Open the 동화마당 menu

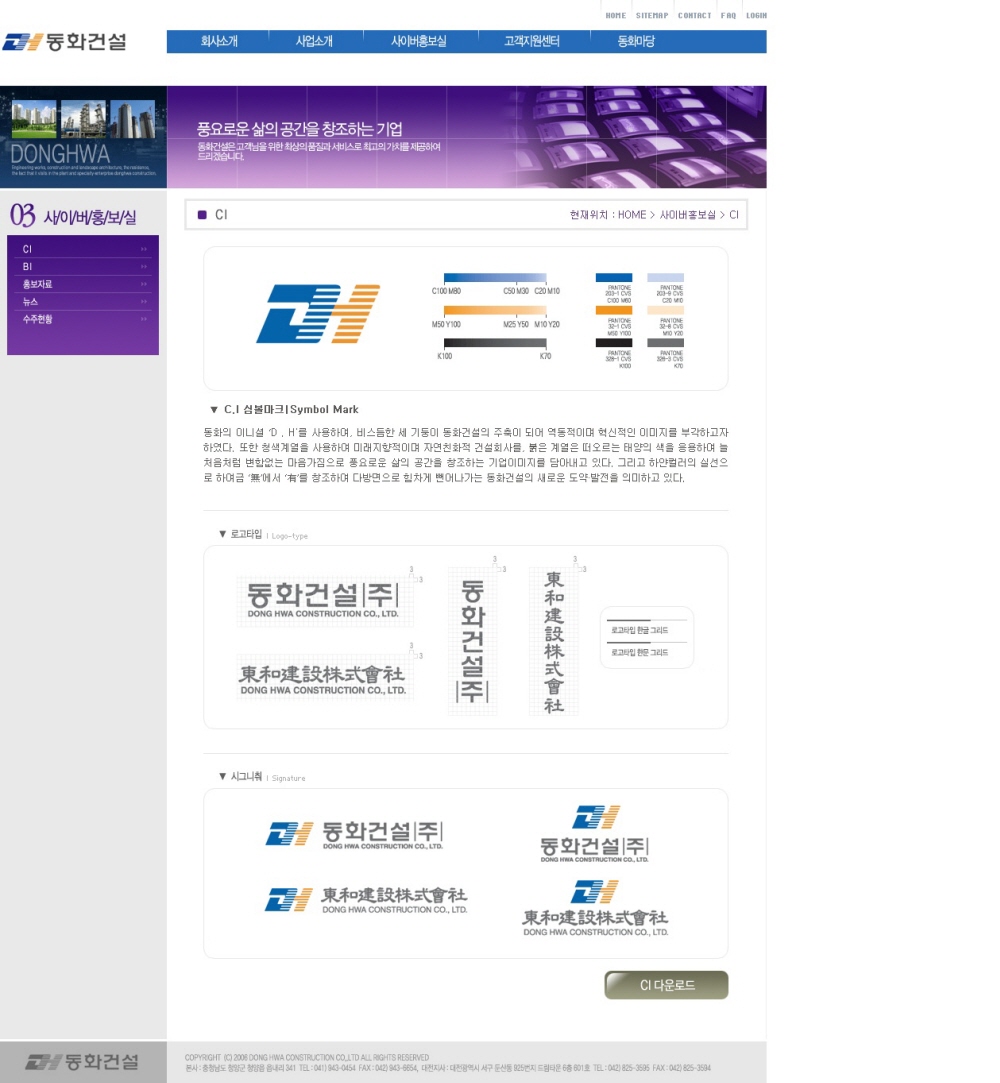point(636,42)
